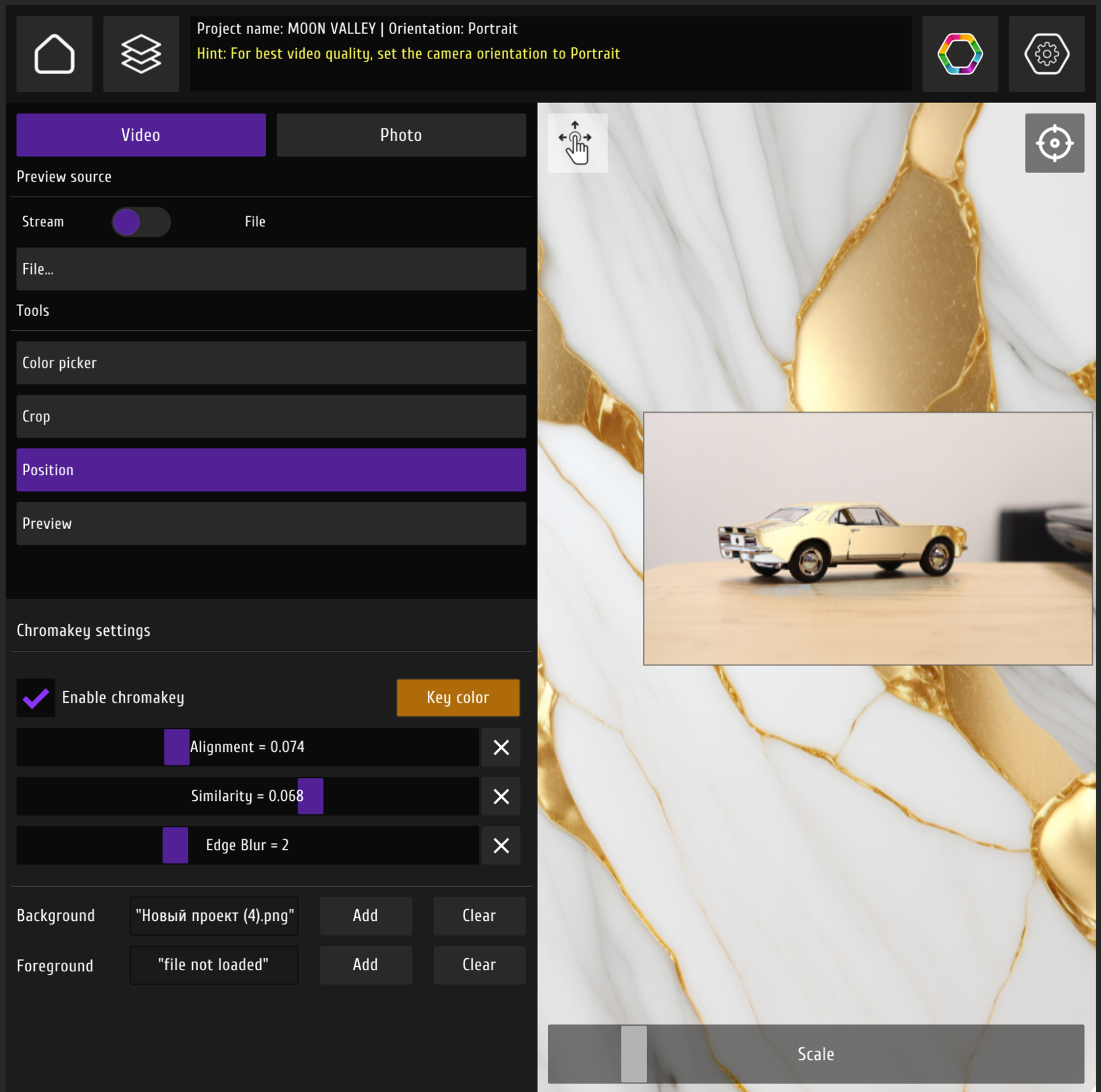Open the File... selector field

(x=271, y=269)
